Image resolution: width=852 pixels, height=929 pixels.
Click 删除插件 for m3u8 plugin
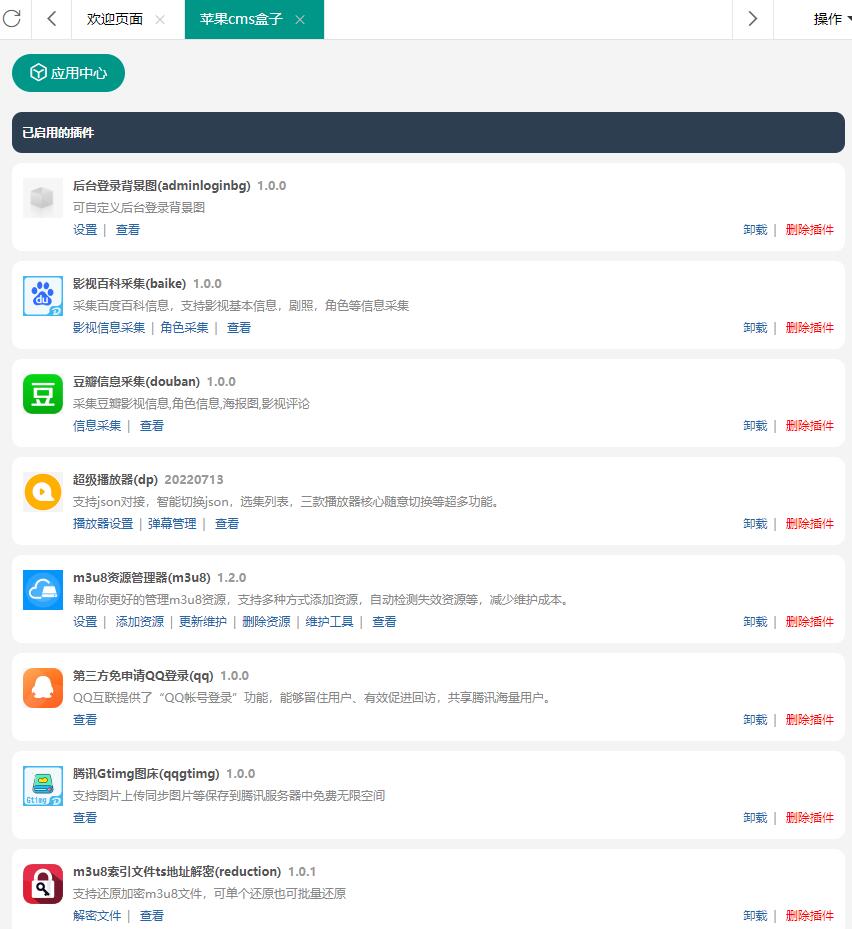point(809,622)
